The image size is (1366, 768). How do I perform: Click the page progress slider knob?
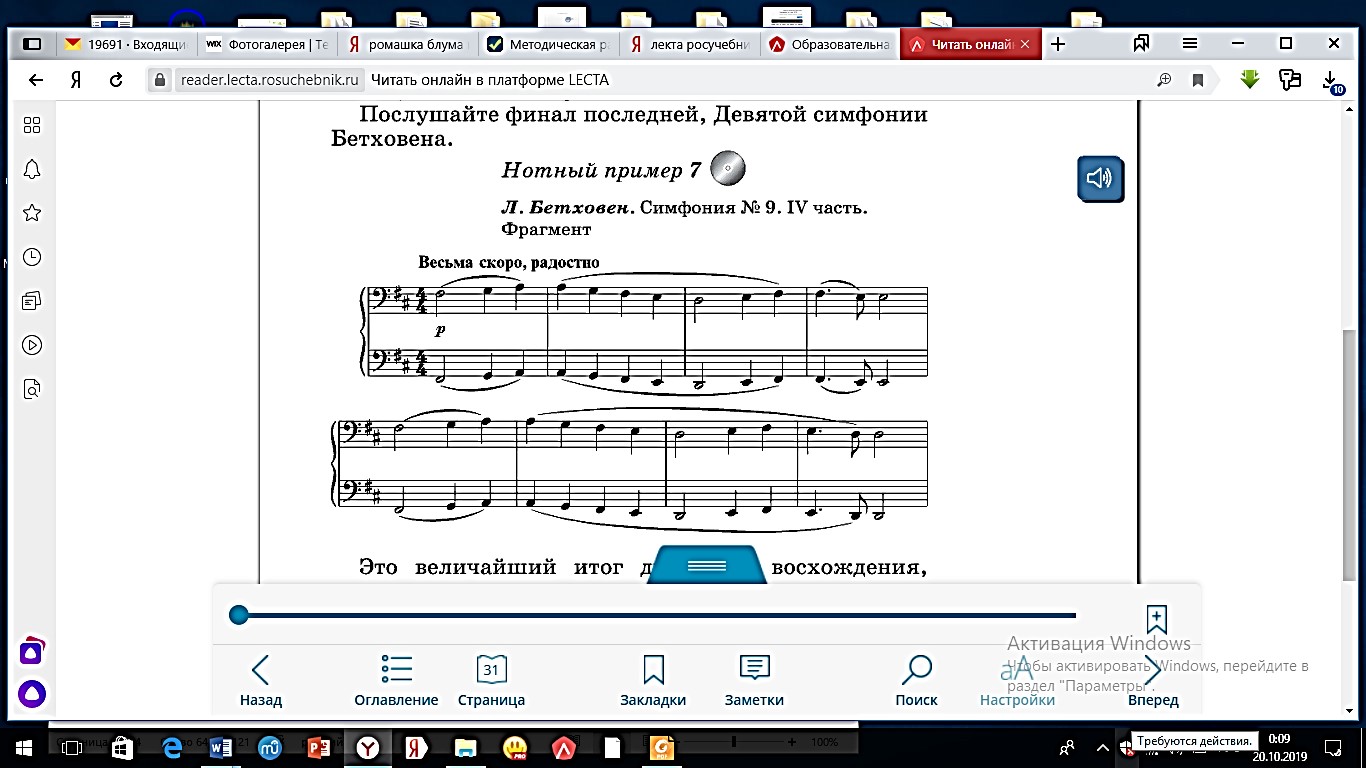coord(238,615)
